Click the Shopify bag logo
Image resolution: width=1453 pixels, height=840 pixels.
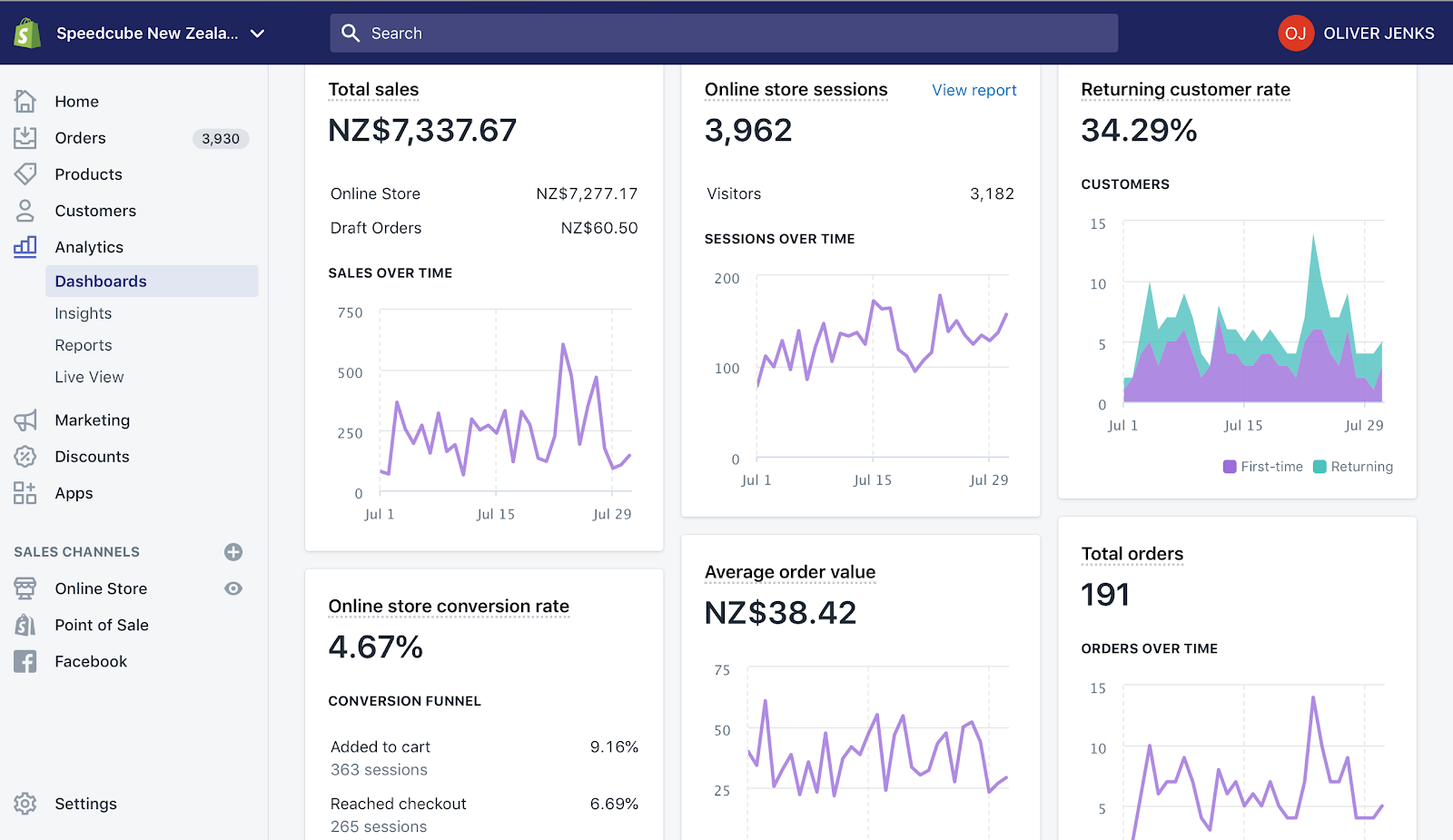[x=27, y=33]
